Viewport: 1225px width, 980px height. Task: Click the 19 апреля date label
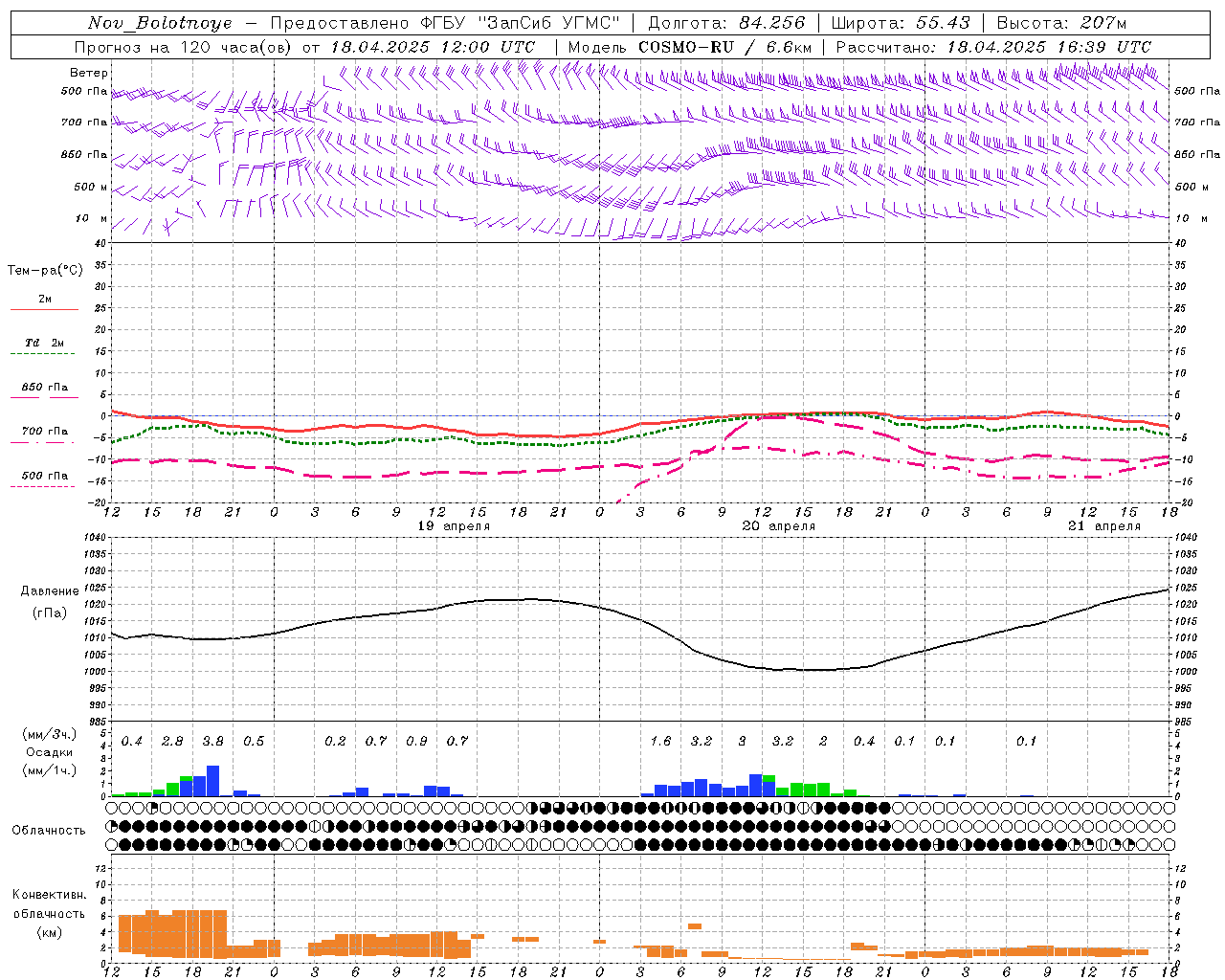coord(454,526)
